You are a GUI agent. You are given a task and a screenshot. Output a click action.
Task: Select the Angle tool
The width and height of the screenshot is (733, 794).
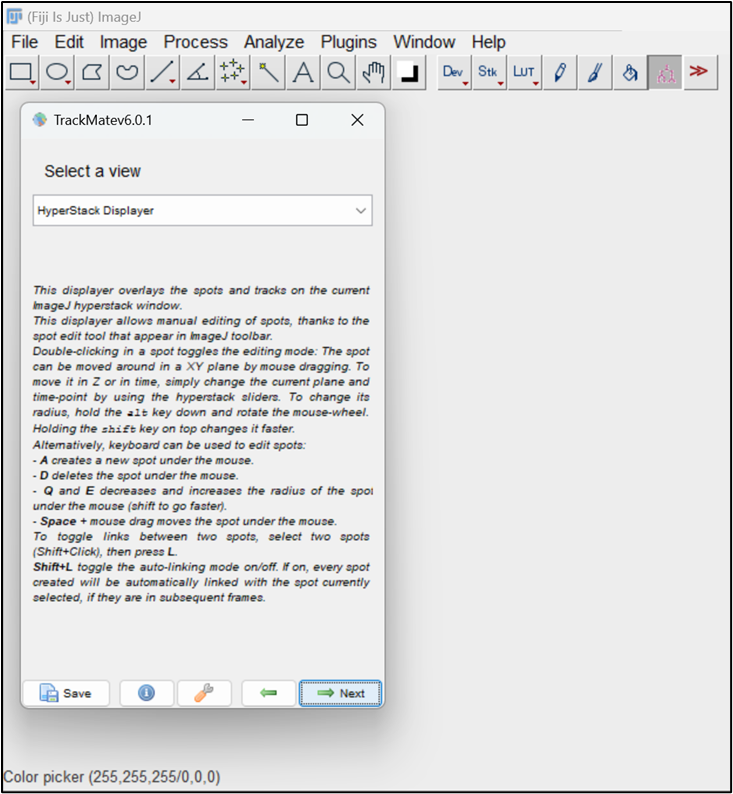pos(198,72)
